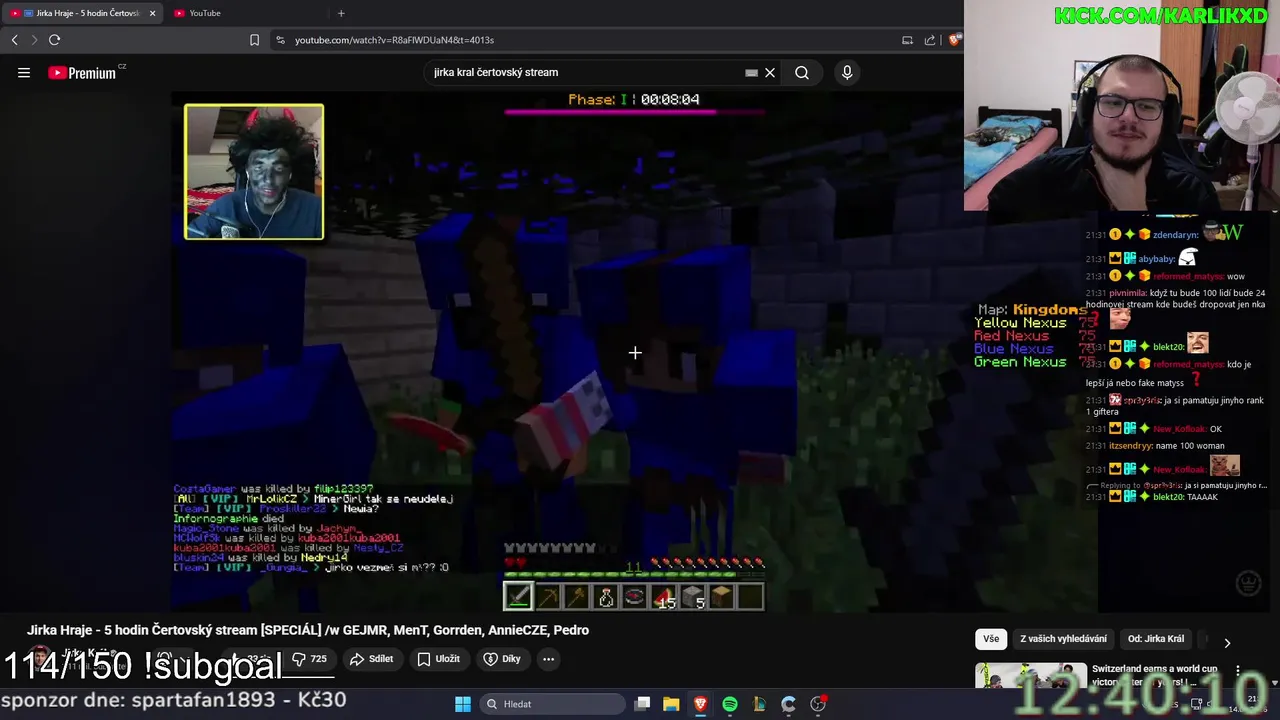This screenshot has width=1280, height=720.
Task: Open the more actions three-dot button
Action: click(548, 659)
